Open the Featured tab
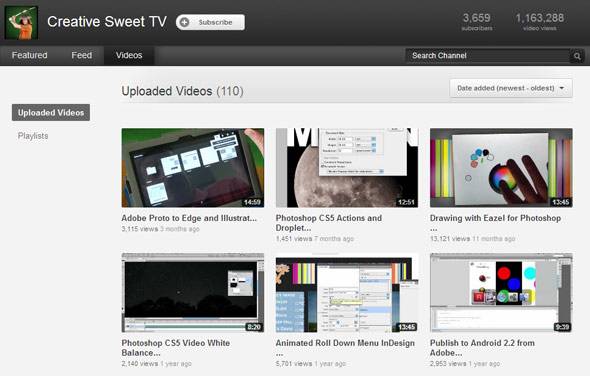This screenshot has width=590, height=376. tap(29, 55)
